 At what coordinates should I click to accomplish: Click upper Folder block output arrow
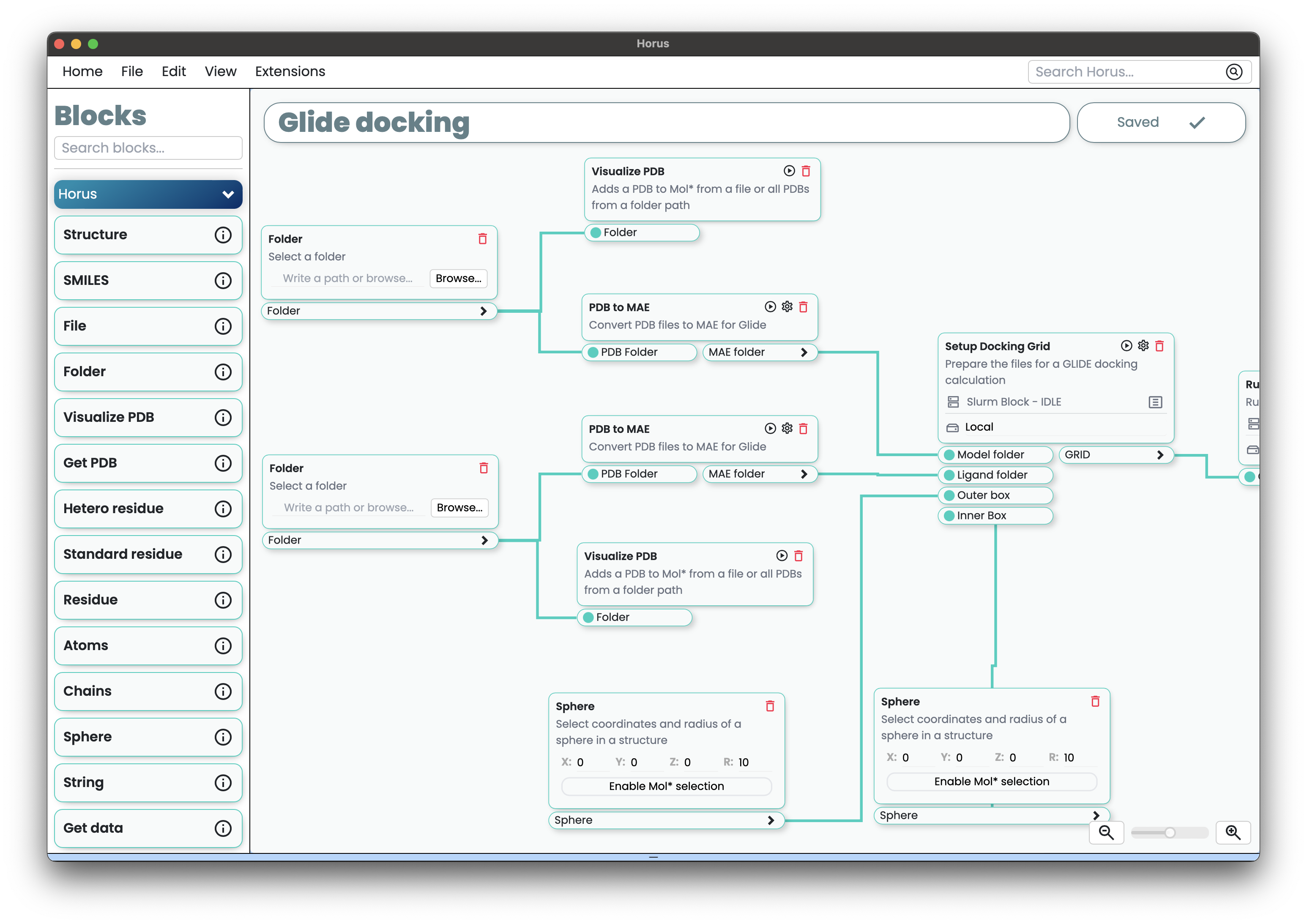coord(484,311)
